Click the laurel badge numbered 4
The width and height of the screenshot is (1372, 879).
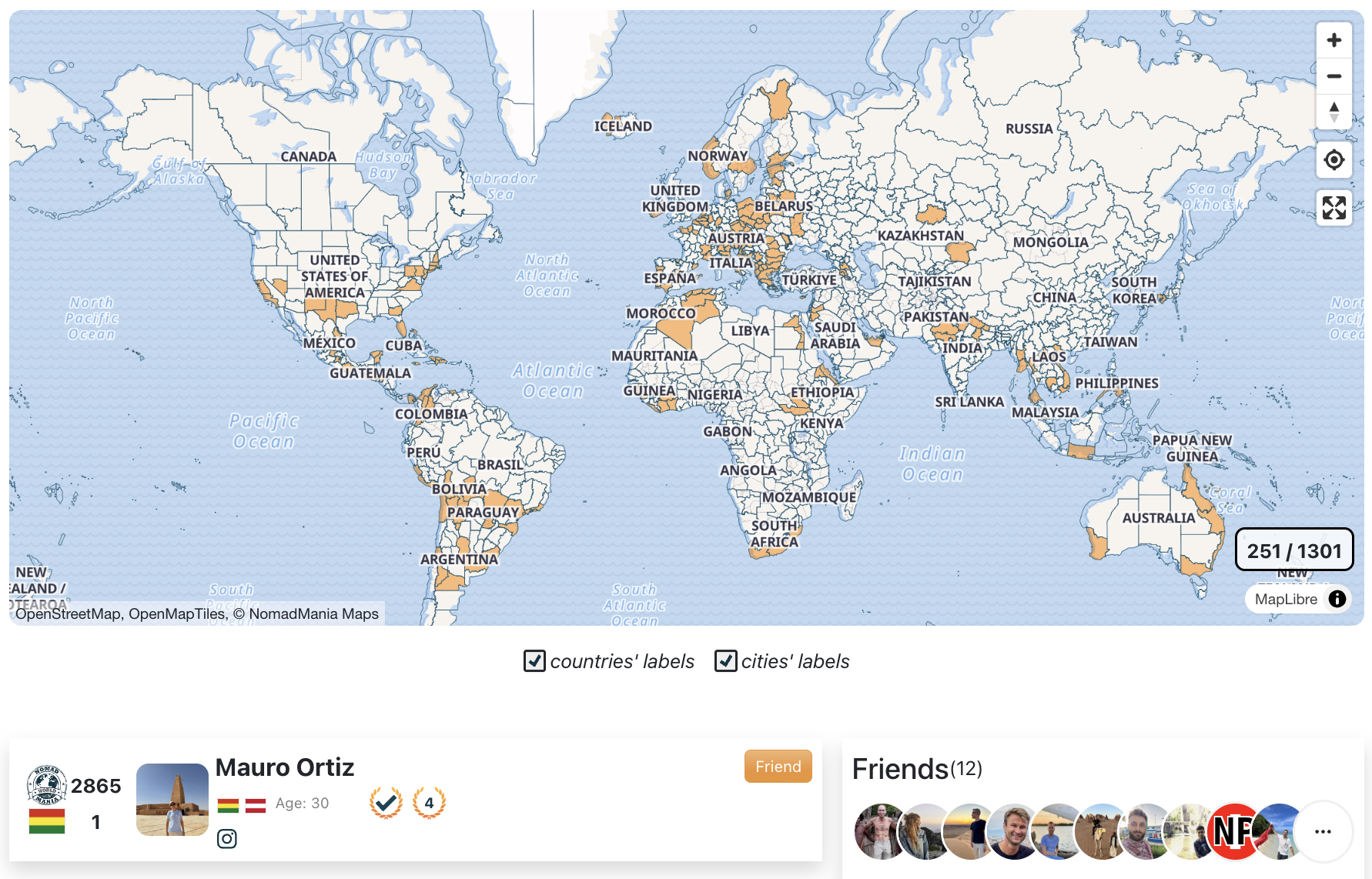tap(429, 803)
